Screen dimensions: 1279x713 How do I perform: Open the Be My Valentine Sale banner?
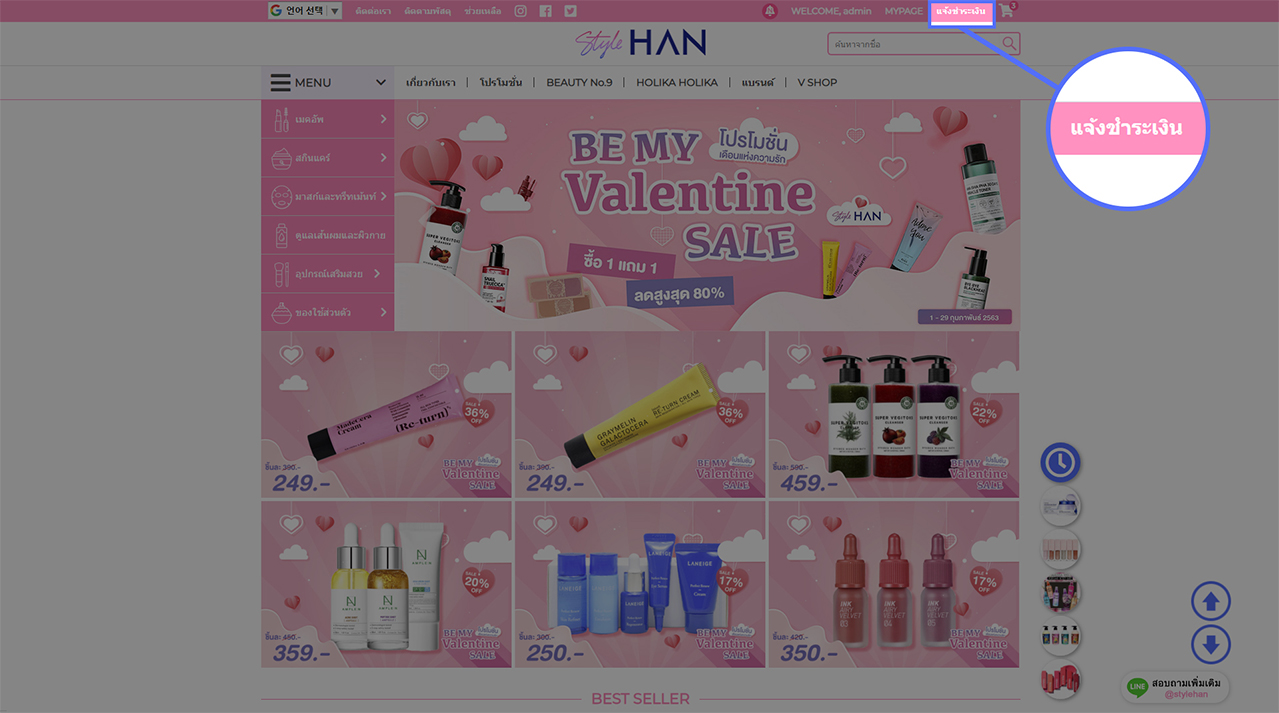pos(707,215)
